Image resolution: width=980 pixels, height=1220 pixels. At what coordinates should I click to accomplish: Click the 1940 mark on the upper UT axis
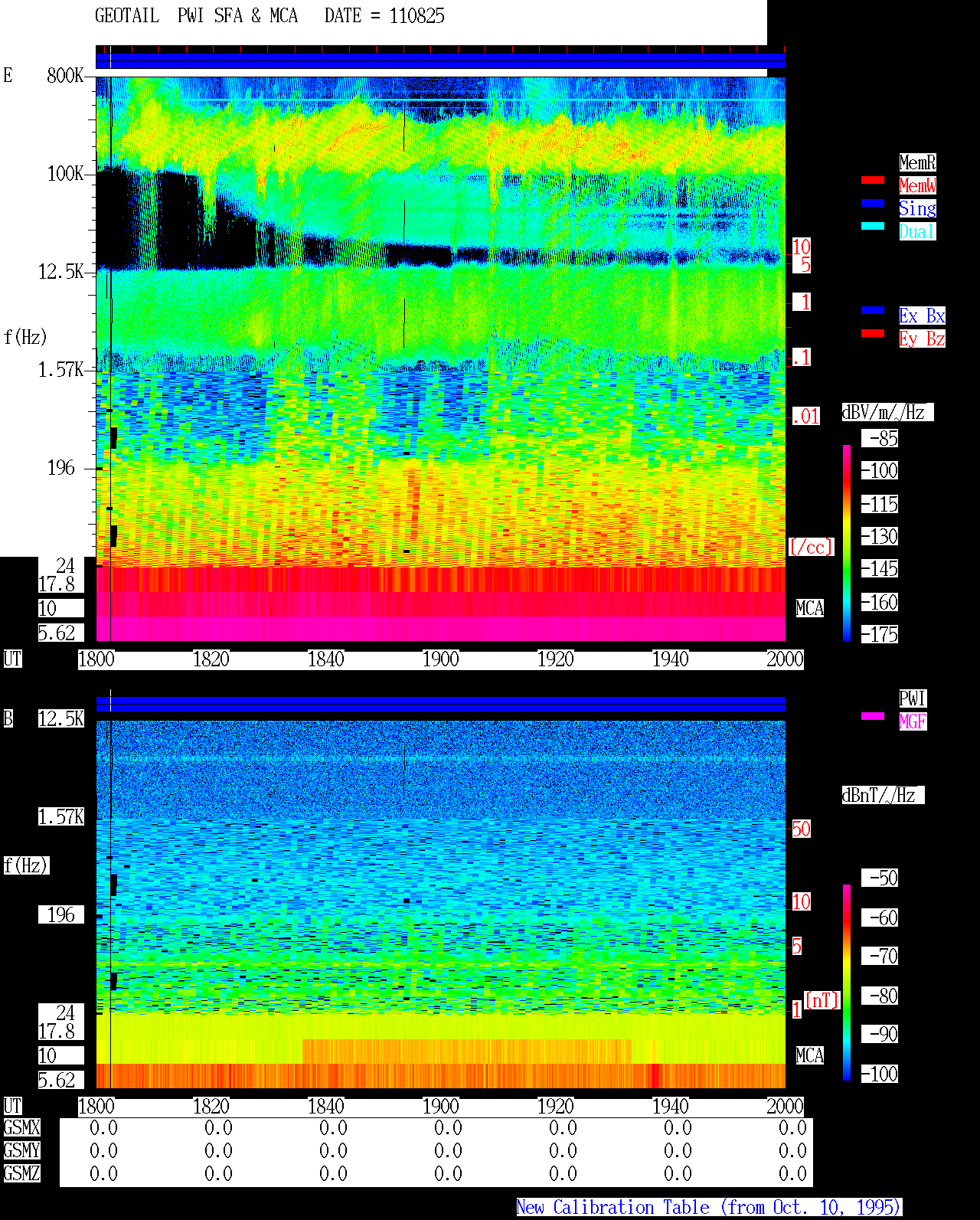[x=670, y=659]
